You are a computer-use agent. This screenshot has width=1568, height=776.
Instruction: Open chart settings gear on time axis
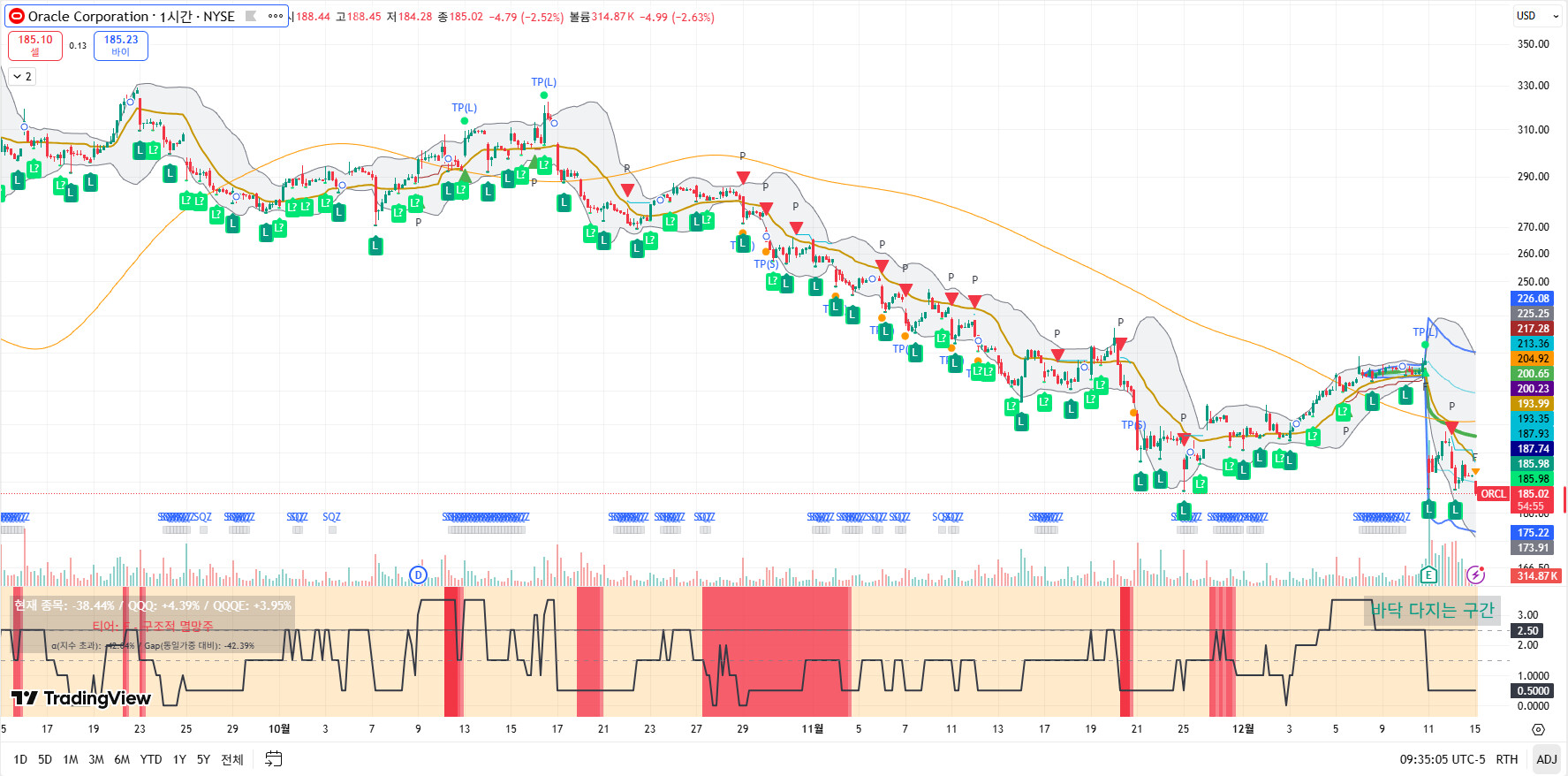(x=1538, y=729)
